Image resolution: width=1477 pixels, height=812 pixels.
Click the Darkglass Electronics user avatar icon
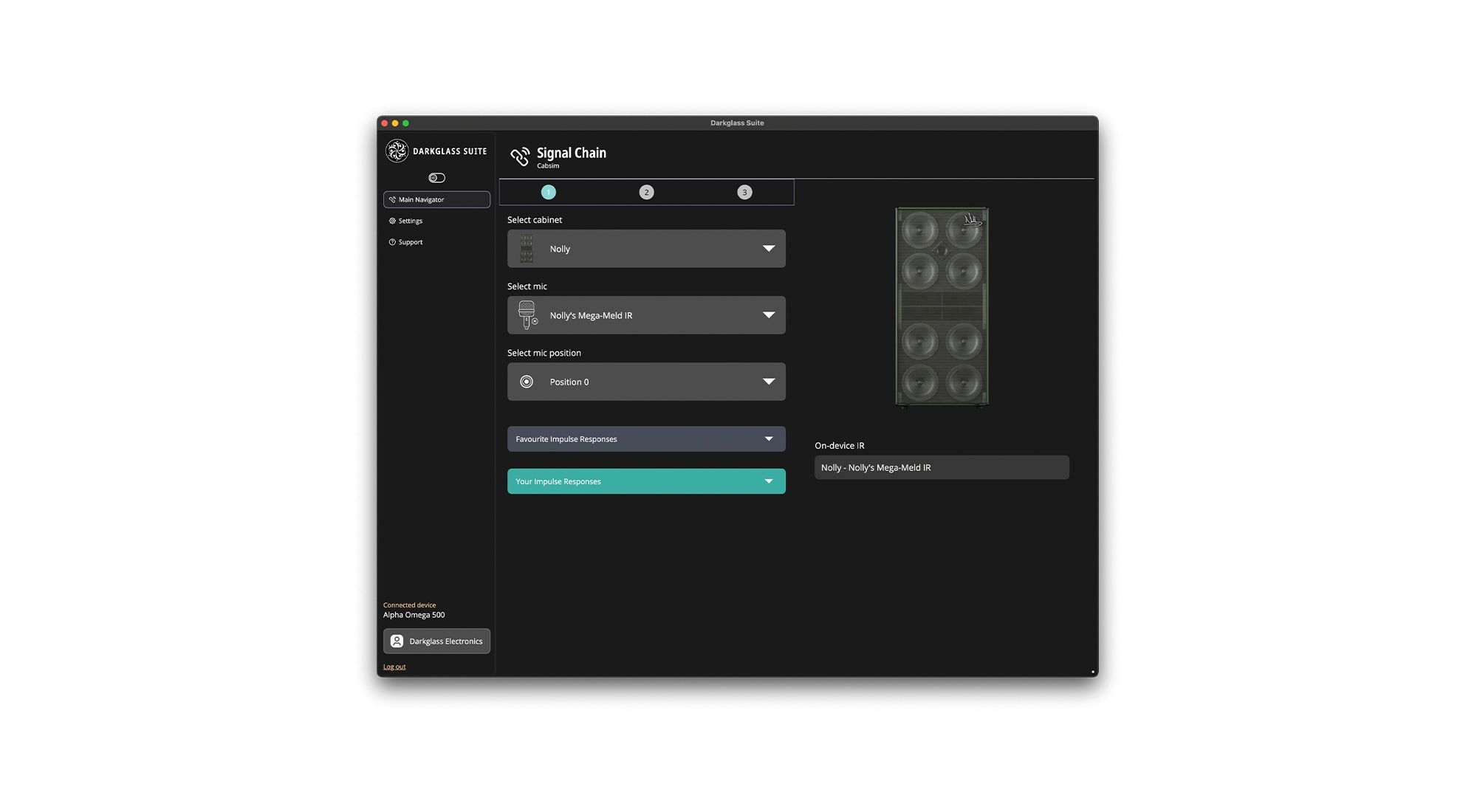tap(397, 641)
